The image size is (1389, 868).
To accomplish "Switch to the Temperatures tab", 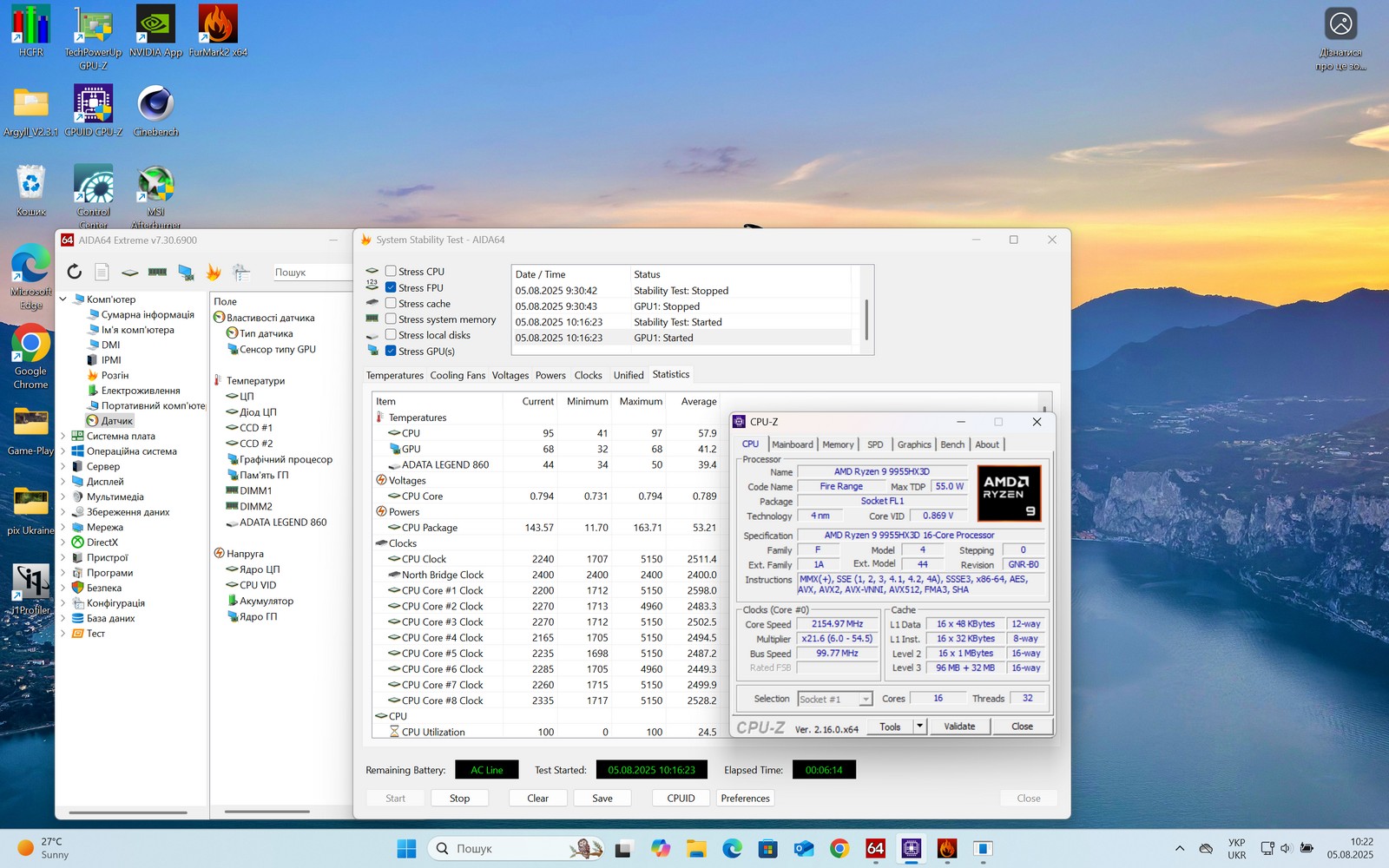I will [x=395, y=375].
